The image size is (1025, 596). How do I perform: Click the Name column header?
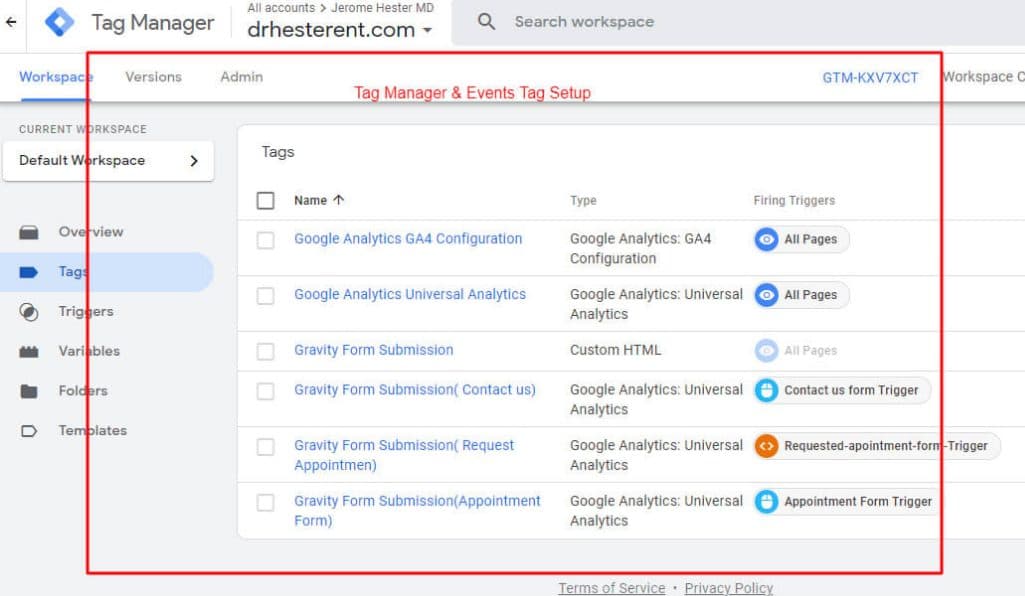311,200
